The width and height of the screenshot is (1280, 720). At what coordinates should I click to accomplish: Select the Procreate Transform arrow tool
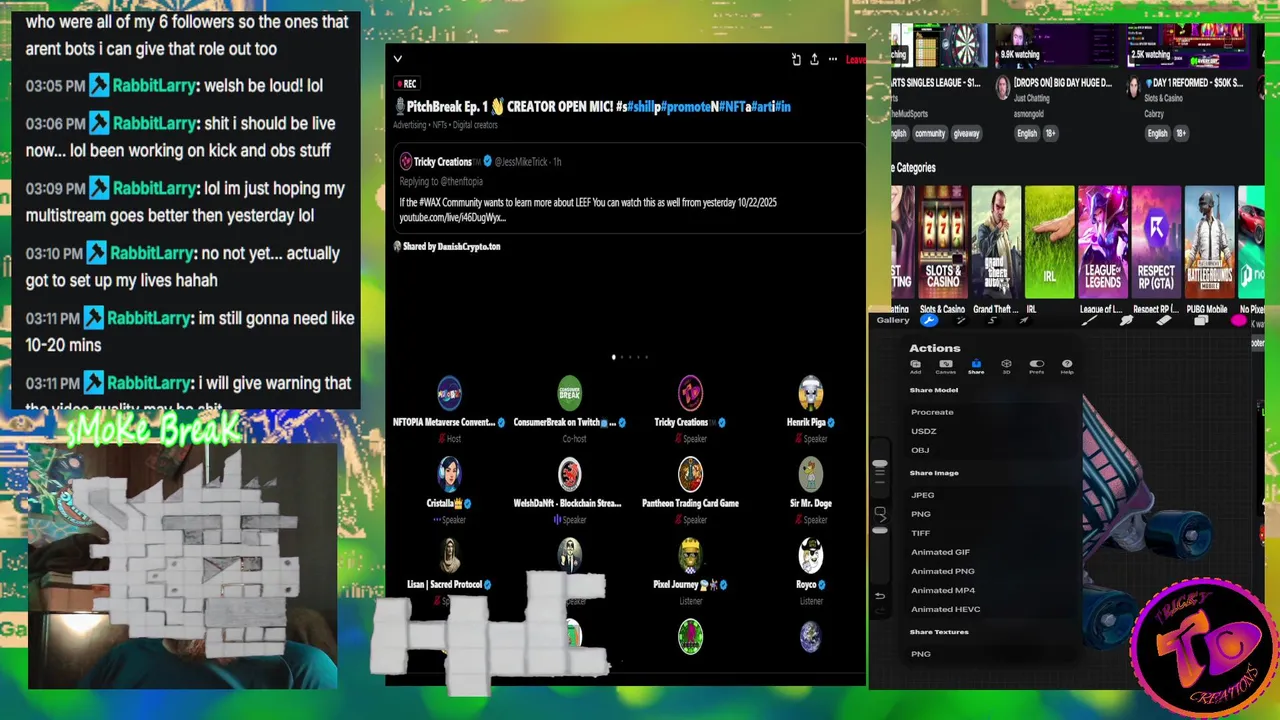(1024, 320)
